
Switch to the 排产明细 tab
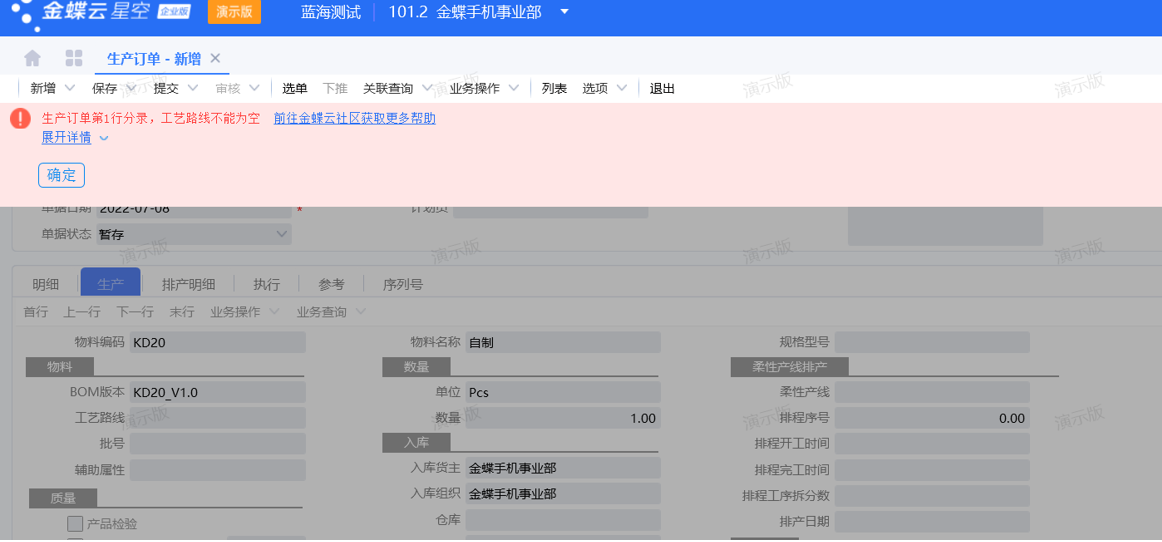click(188, 284)
